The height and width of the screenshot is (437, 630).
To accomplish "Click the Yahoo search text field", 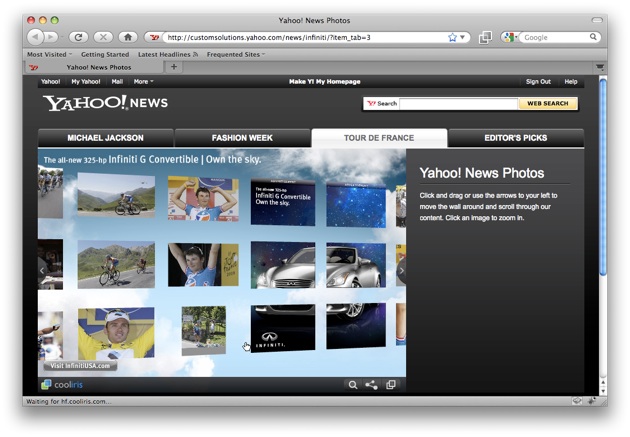I will pyautogui.click(x=458, y=104).
